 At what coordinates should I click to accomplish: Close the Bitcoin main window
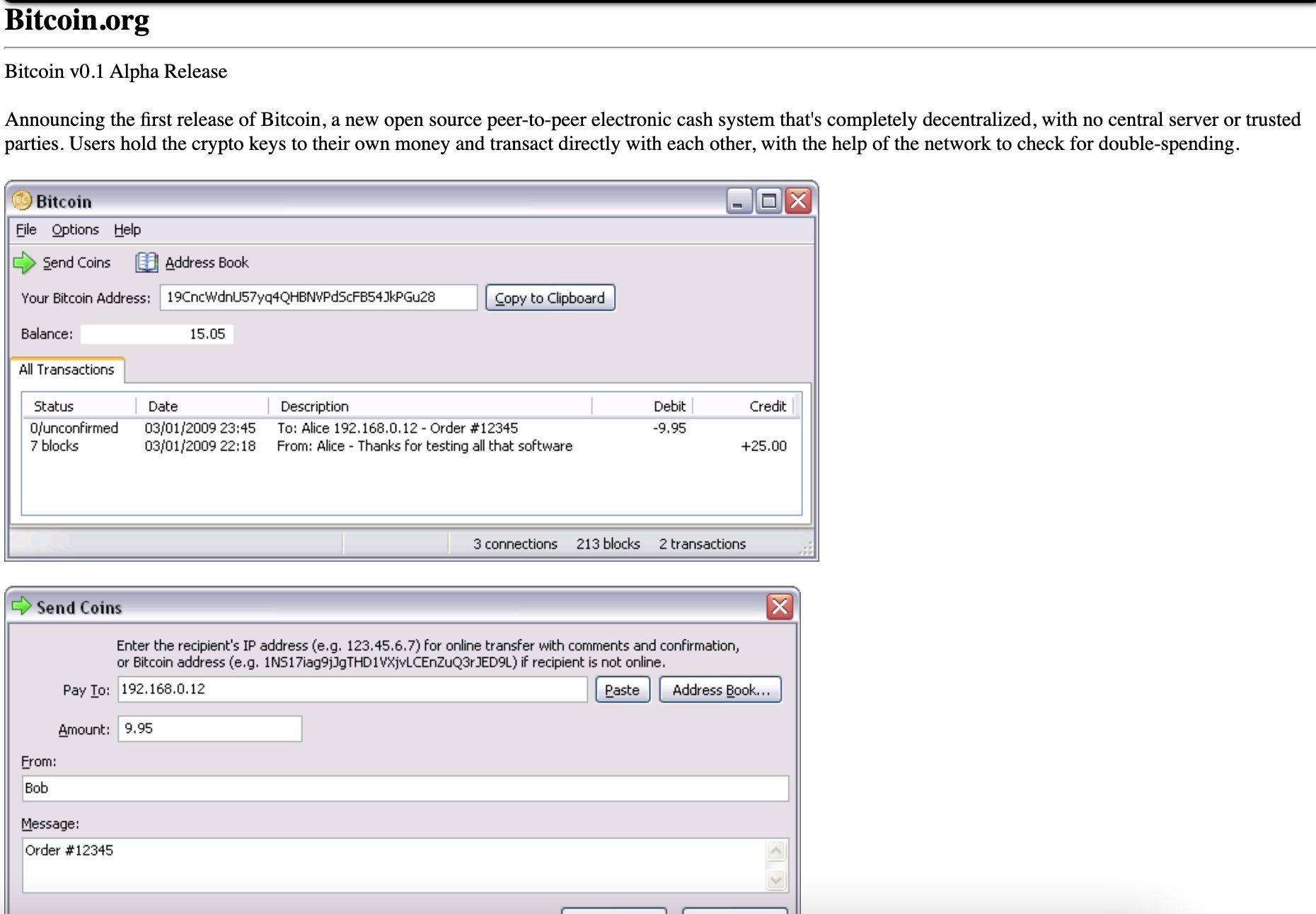click(799, 202)
